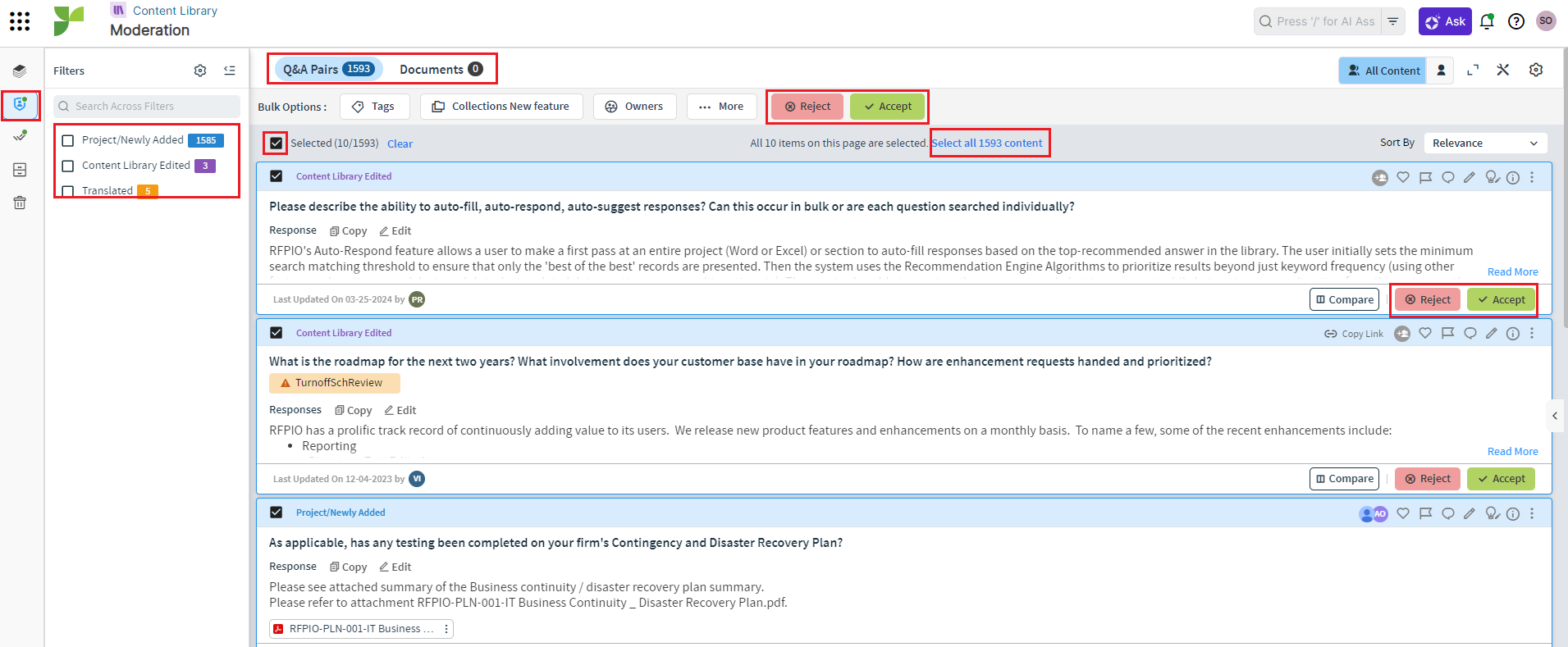Viewport: 1568px width, 647px height.
Task: Favorite the Disaster Recovery question
Action: 1403,513
